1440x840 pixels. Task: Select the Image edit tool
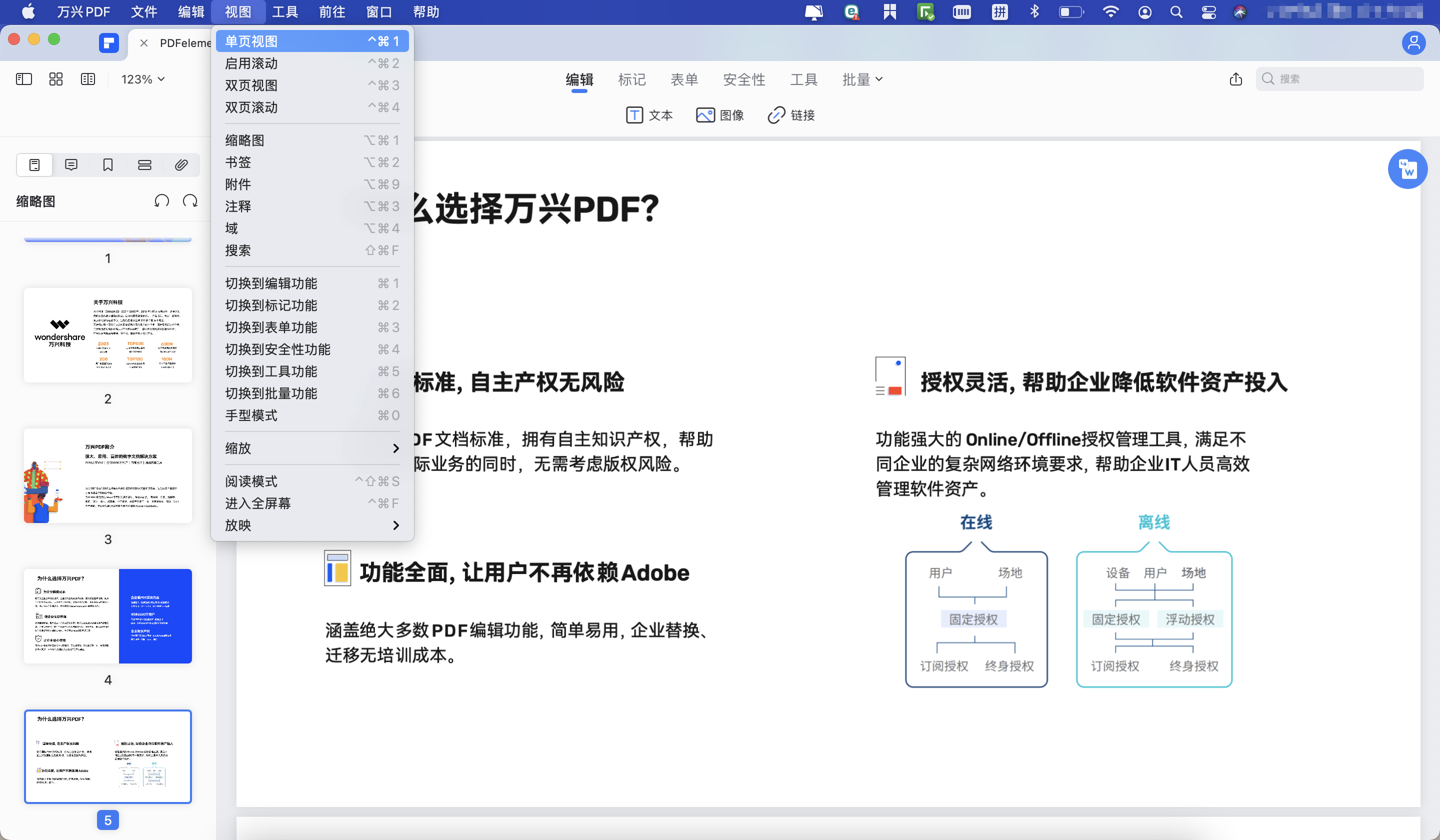pos(720,115)
